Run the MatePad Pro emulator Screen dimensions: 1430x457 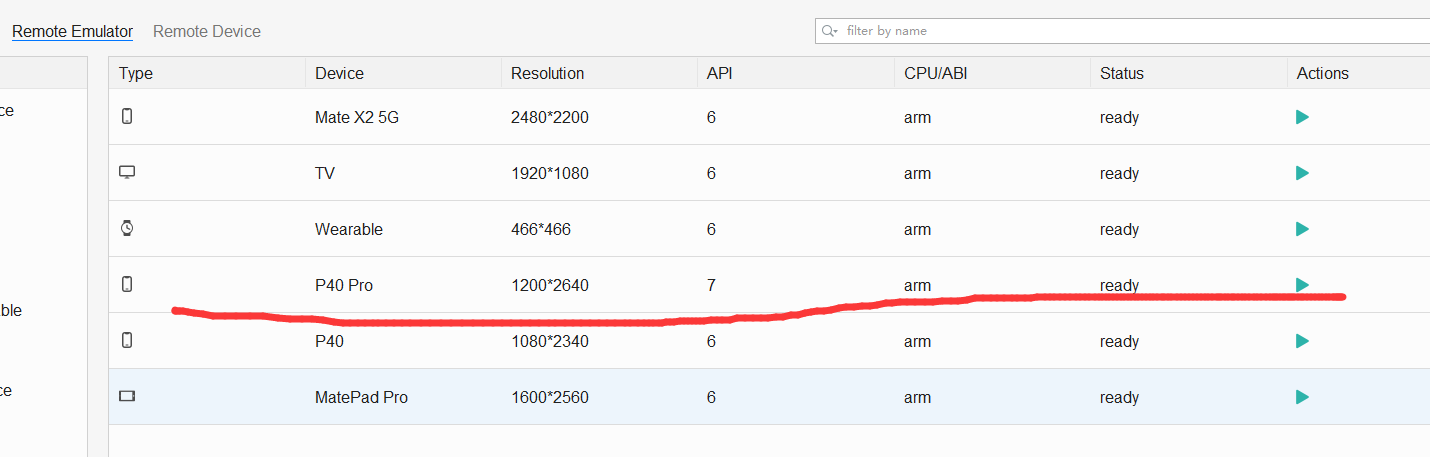[x=1302, y=397]
